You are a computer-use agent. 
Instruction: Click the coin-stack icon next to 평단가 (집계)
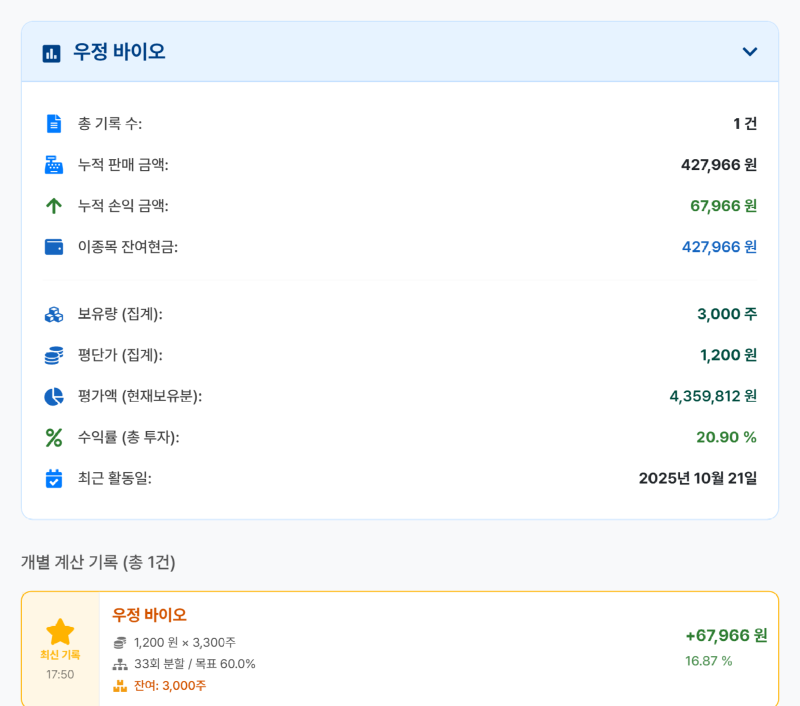(53, 355)
